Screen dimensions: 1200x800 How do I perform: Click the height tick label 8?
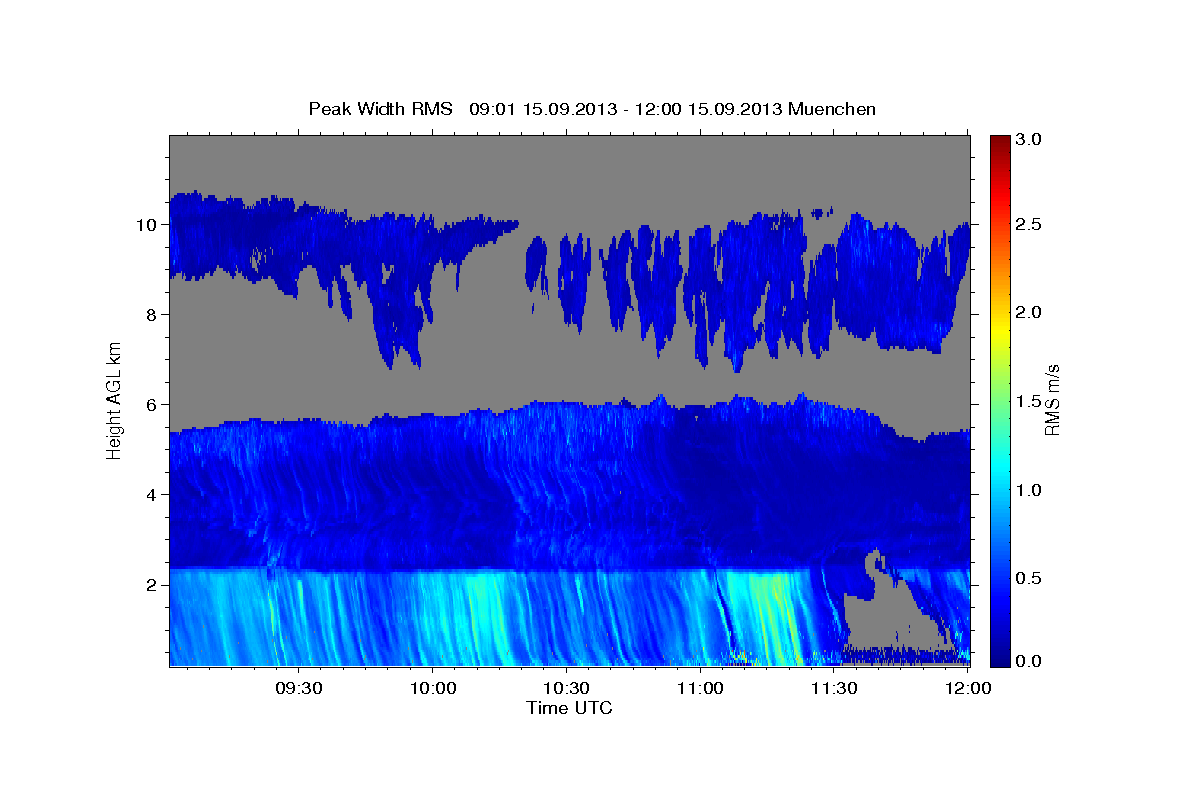[x=151, y=314]
